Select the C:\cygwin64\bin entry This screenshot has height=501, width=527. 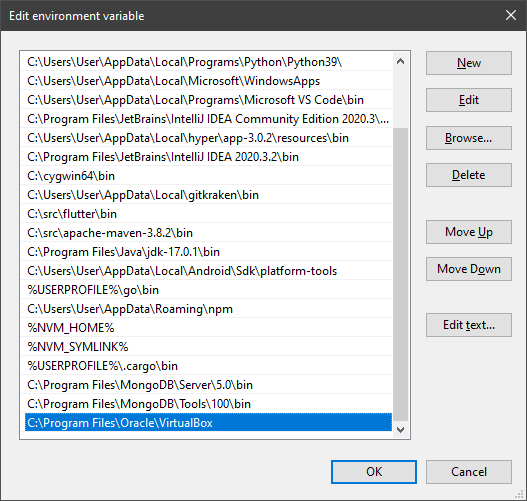pyautogui.click(x=207, y=176)
